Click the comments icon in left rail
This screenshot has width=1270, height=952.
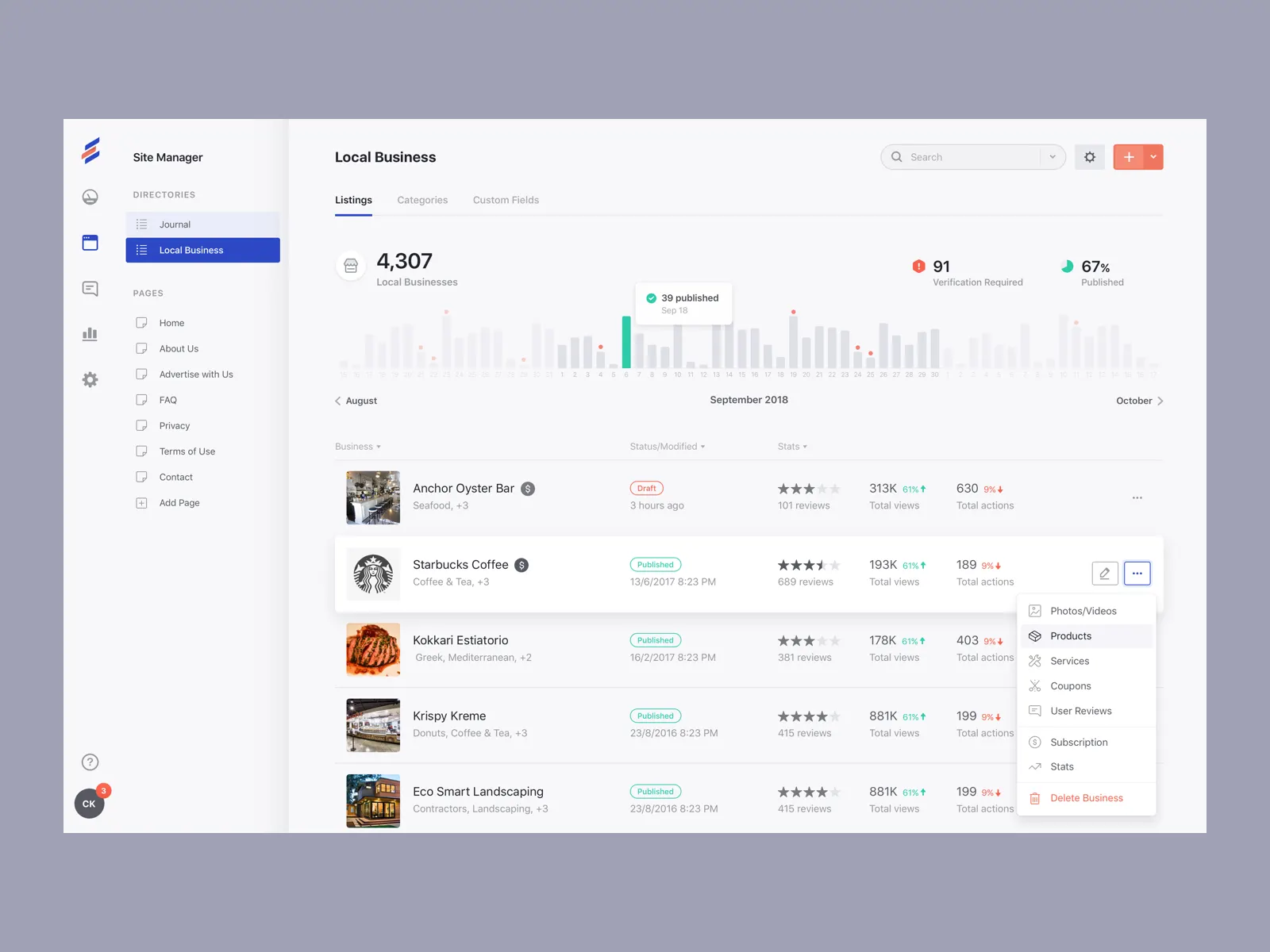(x=90, y=289)
